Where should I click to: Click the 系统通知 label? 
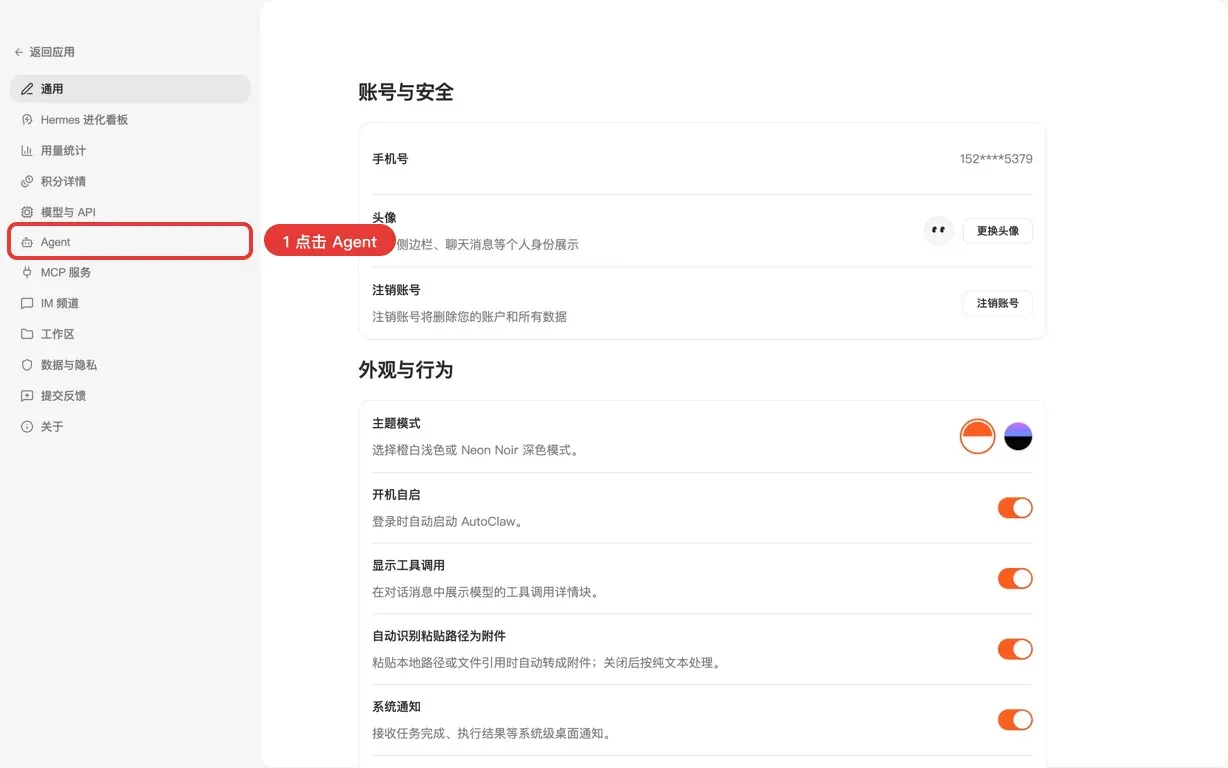pos(396,707)
